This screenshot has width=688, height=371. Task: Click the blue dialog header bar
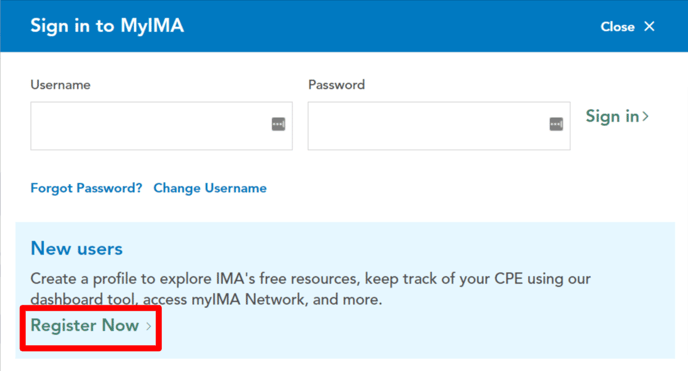coord(344,26)
